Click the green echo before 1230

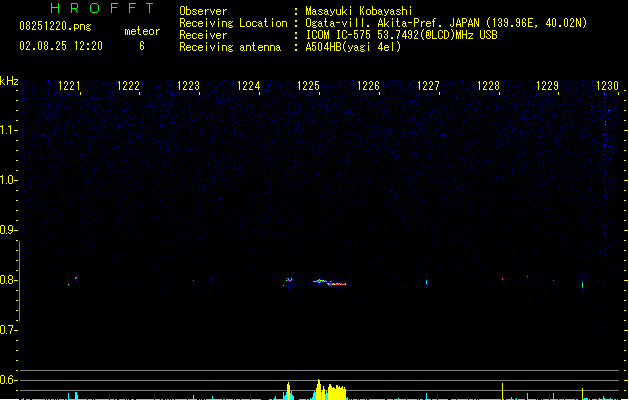[582, 285]
